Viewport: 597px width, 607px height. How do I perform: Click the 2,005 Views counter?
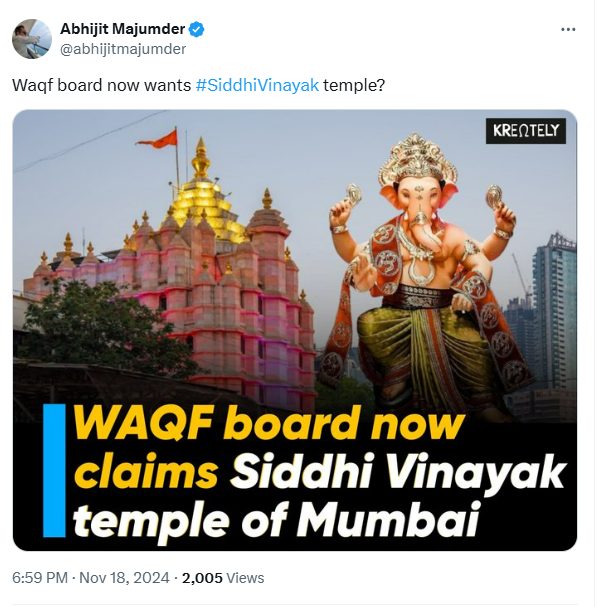pyautogui.click(x=223, y=578)
